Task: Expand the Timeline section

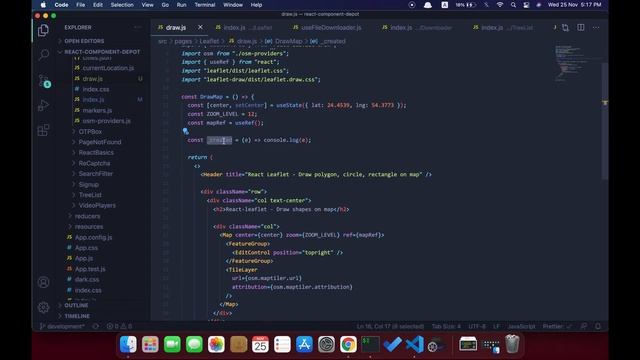Action: point(77,316)
